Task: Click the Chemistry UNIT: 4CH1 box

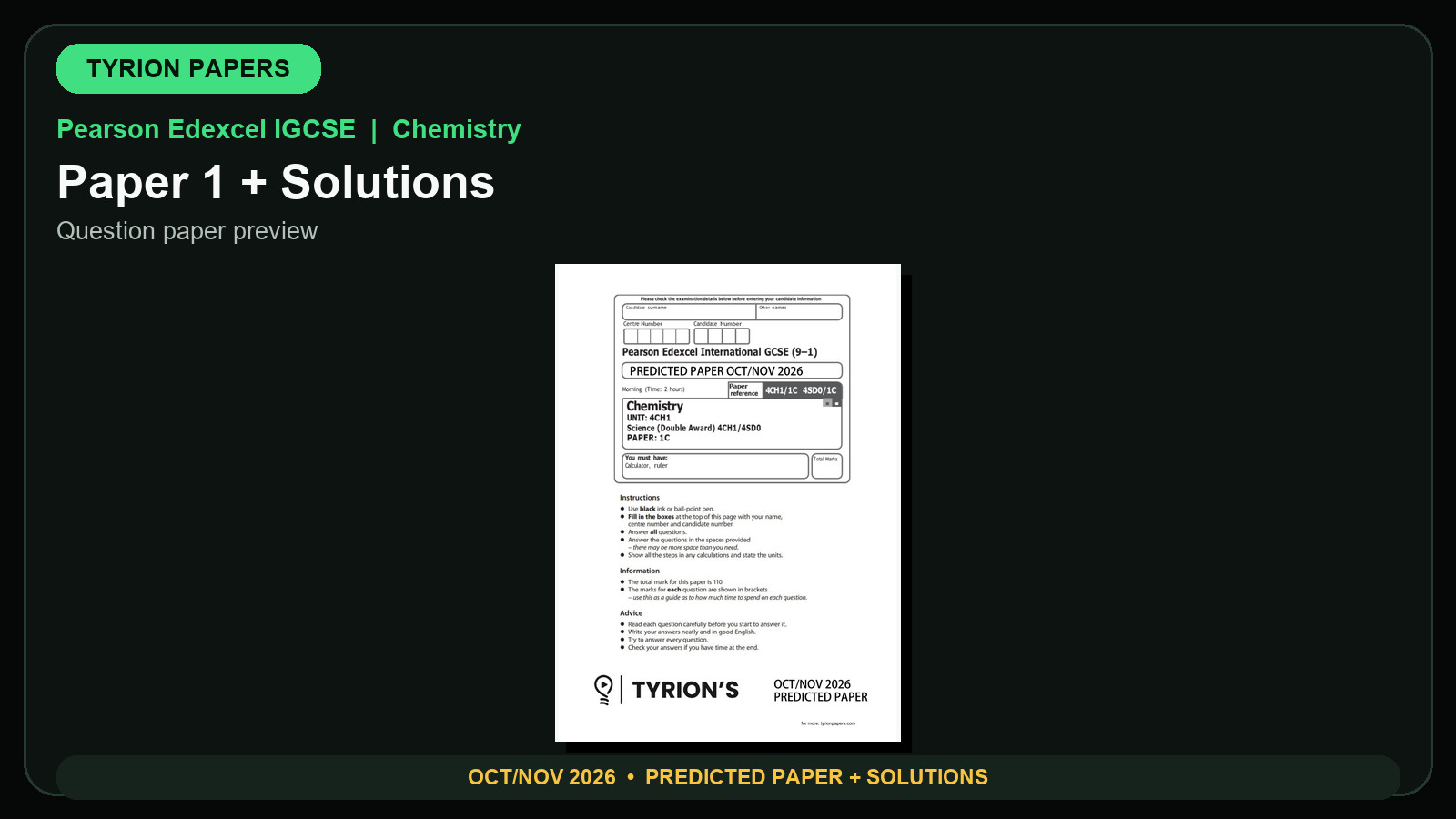Action: coord(732,423)
